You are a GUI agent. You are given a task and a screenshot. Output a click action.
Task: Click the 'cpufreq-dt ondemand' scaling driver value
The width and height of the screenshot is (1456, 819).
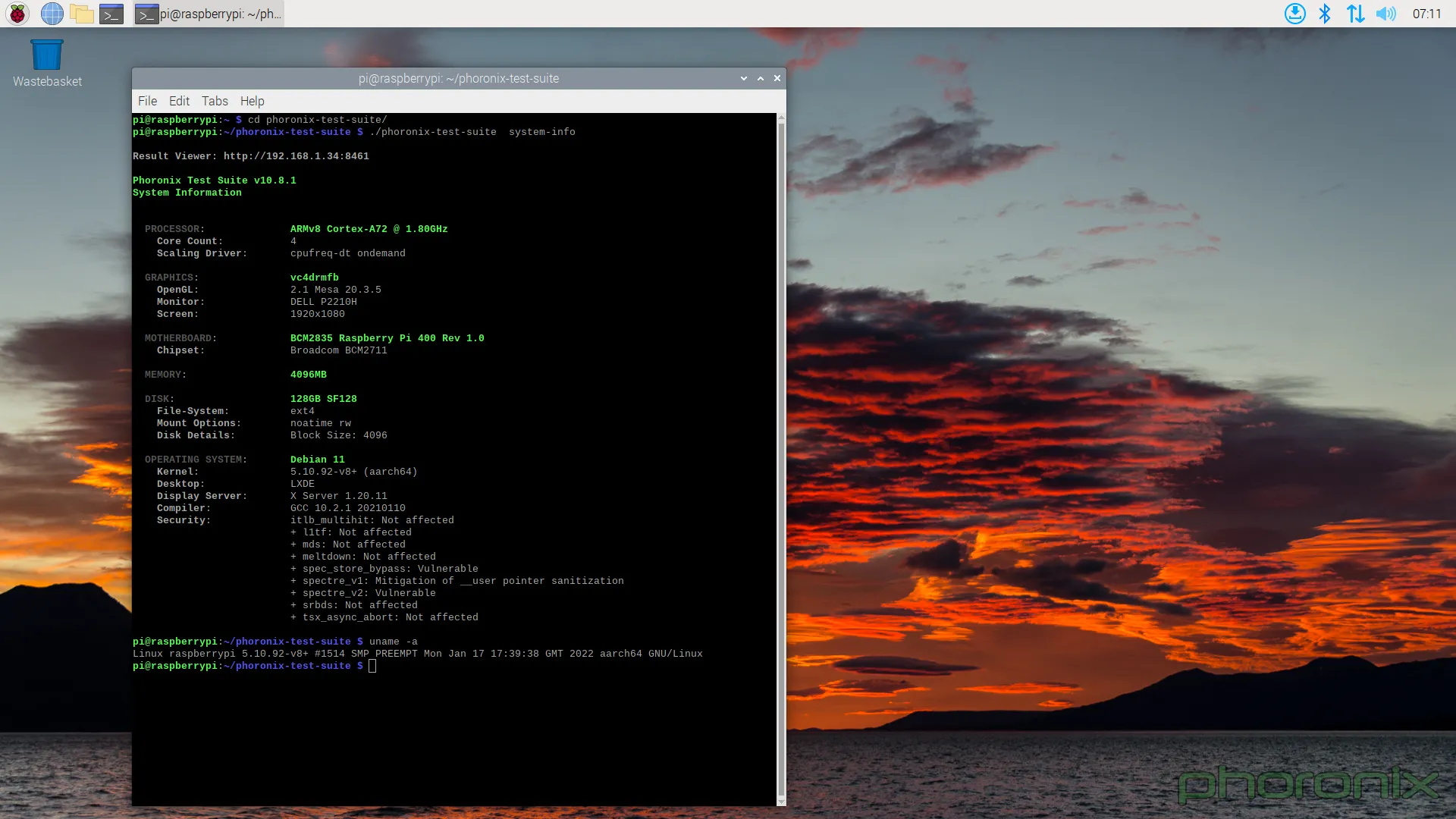click(x=348, y=253)
